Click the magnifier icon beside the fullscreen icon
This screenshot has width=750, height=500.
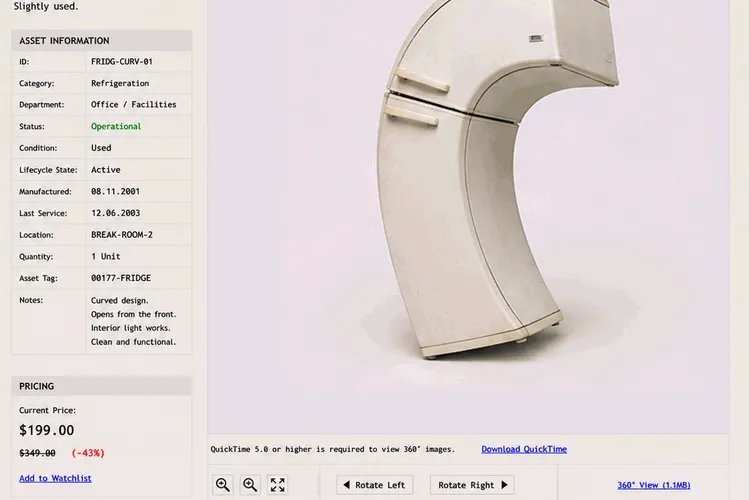250,485
